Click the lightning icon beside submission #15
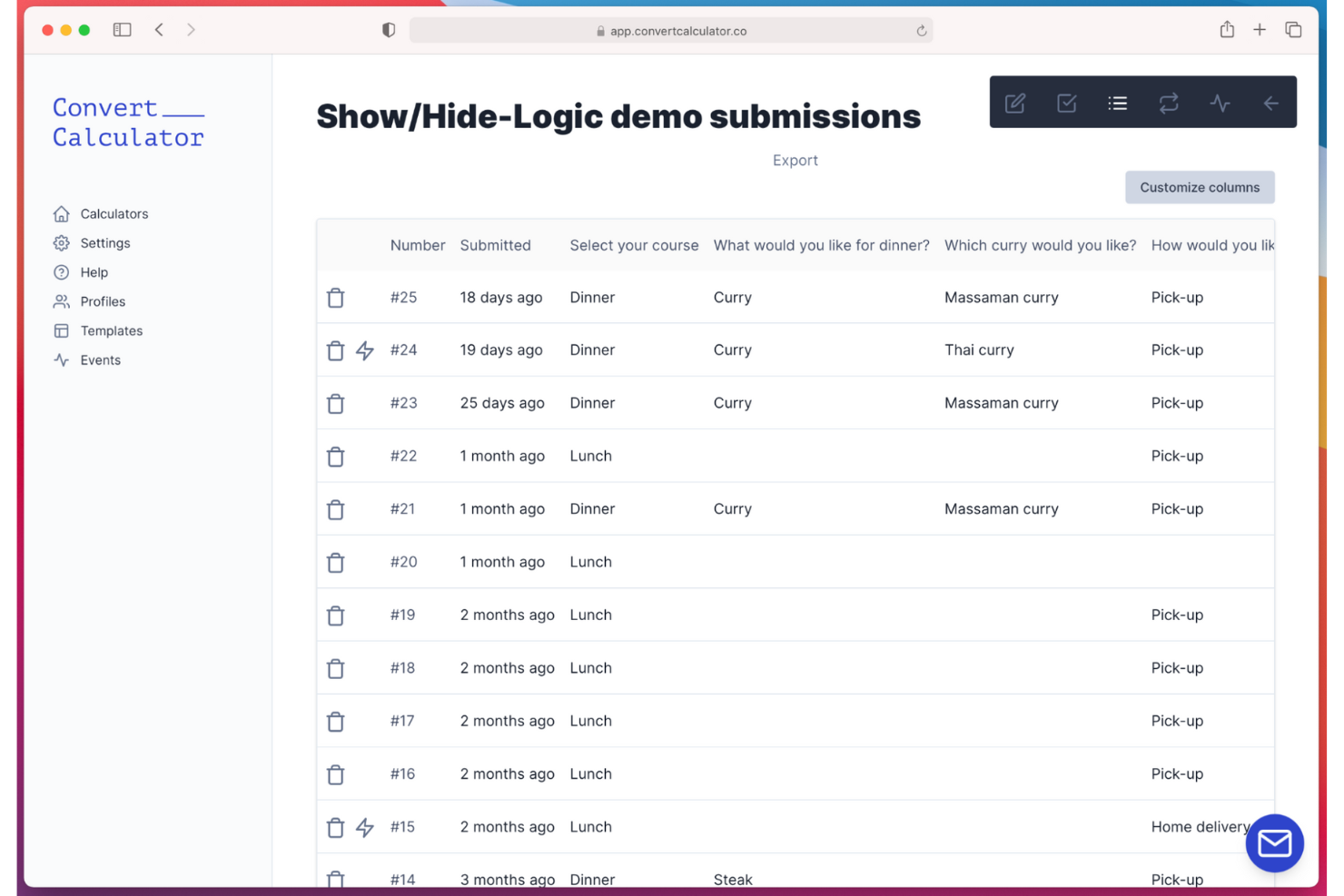Screen dimensions: 1344x896 (365, 827)
